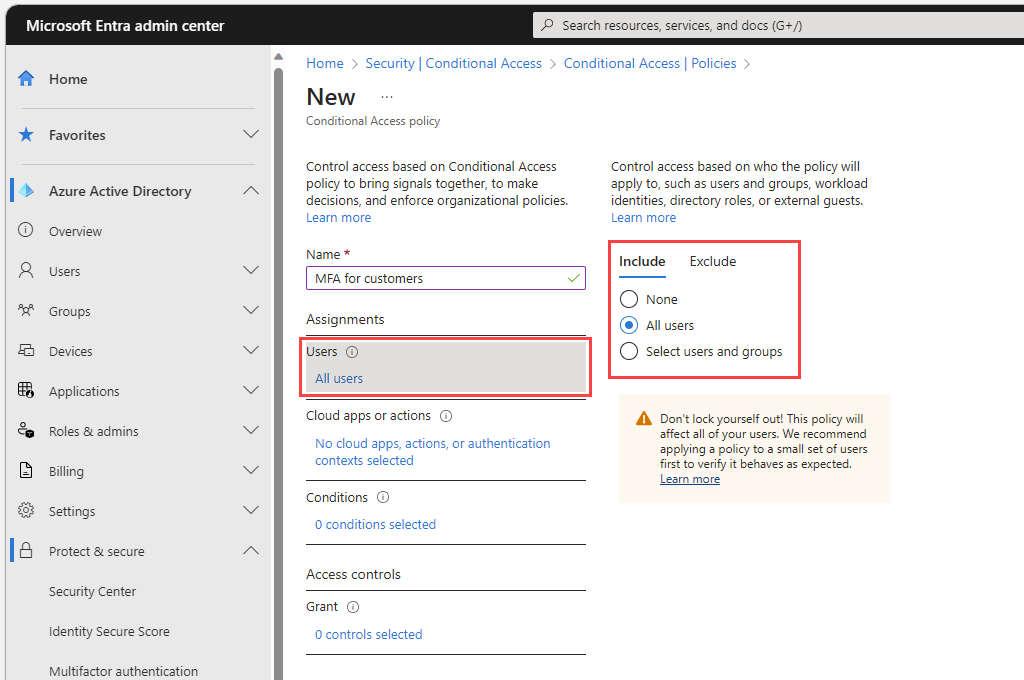Open Multifactor authentication in sidebar
This screenshot has height=680, width=1024.
[x=123, y=671]
